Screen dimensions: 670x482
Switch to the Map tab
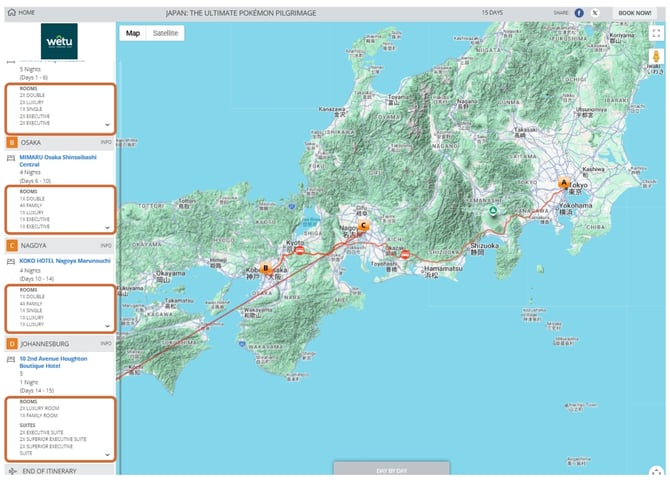pyautogui.click(x=133, y=33)
